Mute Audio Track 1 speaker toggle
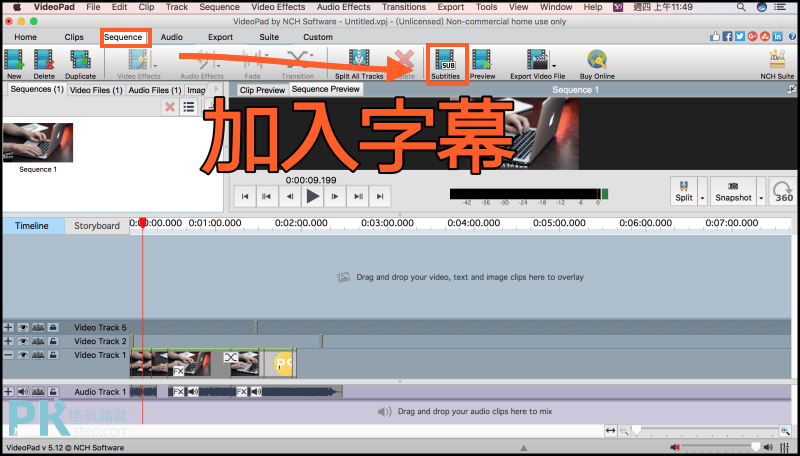This screenshot has width=800, height=456. 23,392
